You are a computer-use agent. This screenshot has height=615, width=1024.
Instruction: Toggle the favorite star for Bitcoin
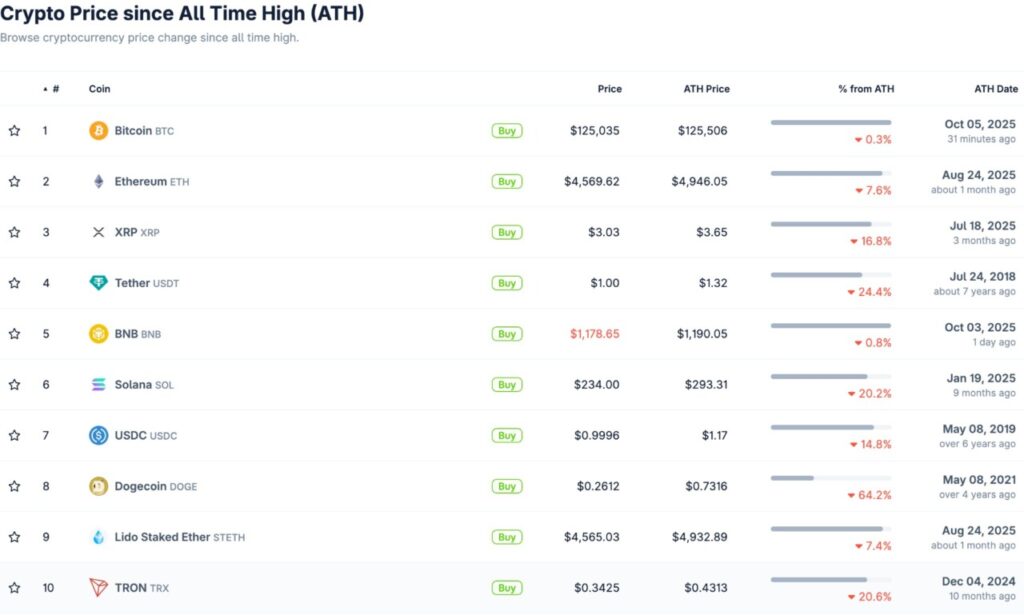coord(15,131)
